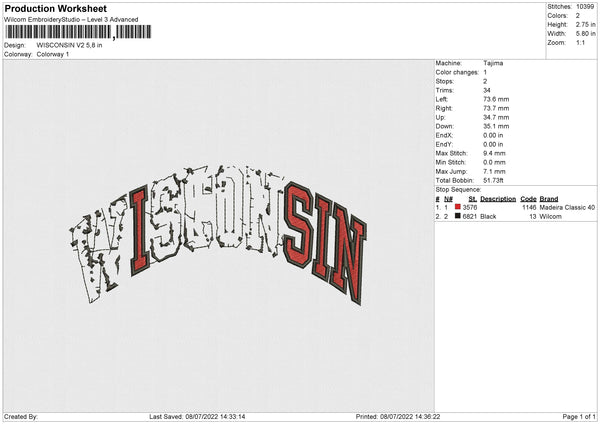
Task: Select the Width value 5.80 in
Action: pyautogui.click(x=585, y=34)
